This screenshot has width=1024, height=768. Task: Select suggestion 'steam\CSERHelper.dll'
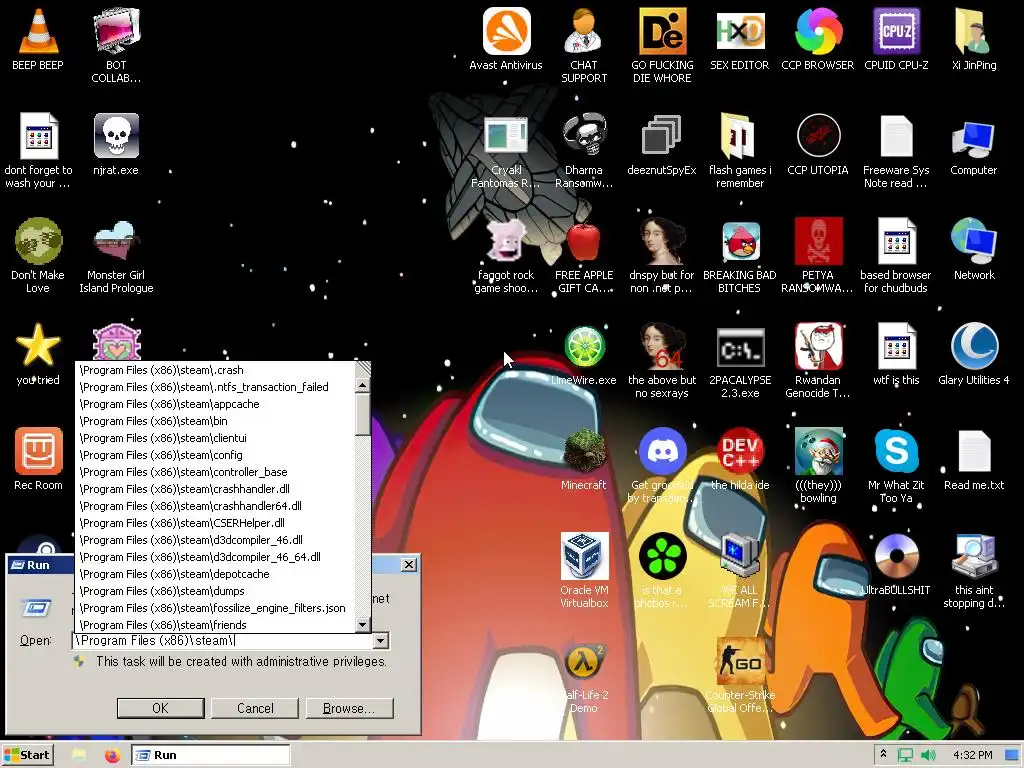[216, 523]
